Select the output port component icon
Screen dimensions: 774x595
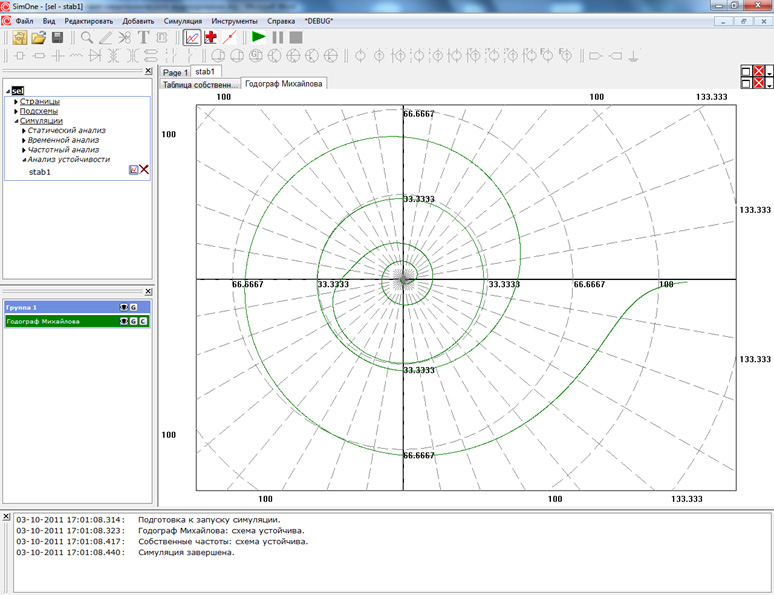[x=595, y=56]
